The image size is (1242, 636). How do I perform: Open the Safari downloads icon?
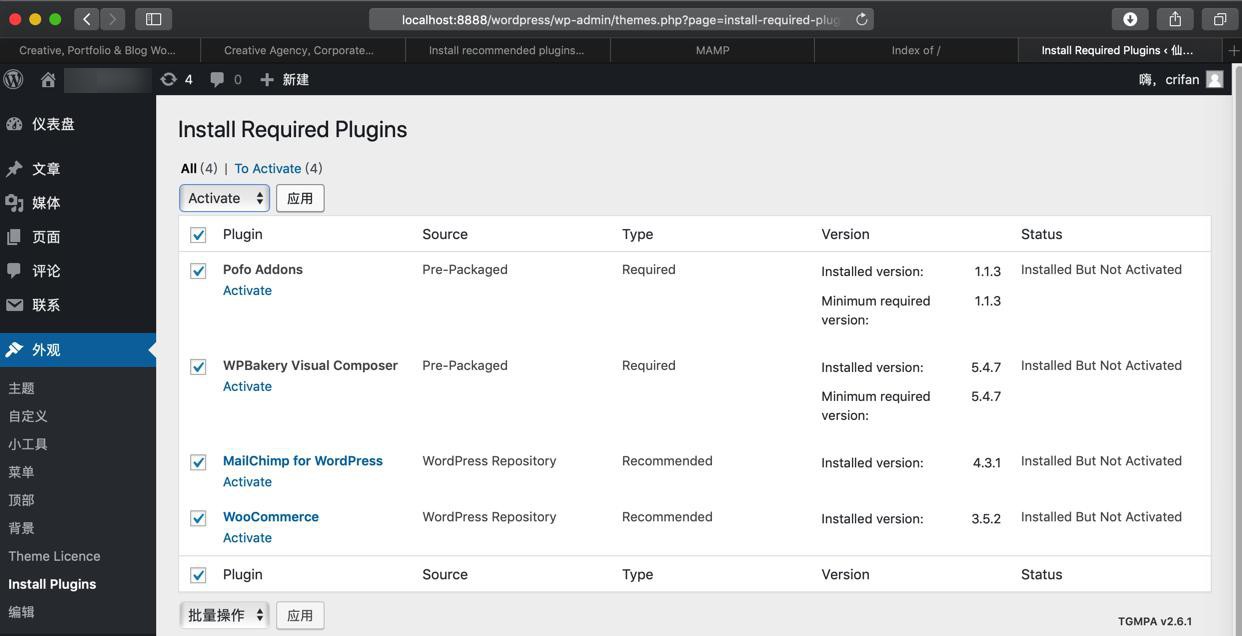[x=1130, y=19]
